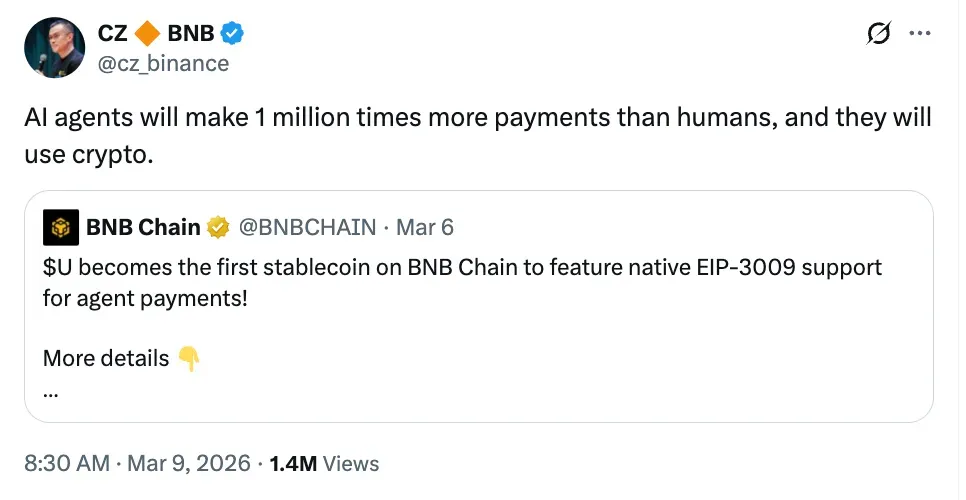Open the @cz_binance handle link
Viewport: 966px width, 500px height.
(x=163, y=63)
